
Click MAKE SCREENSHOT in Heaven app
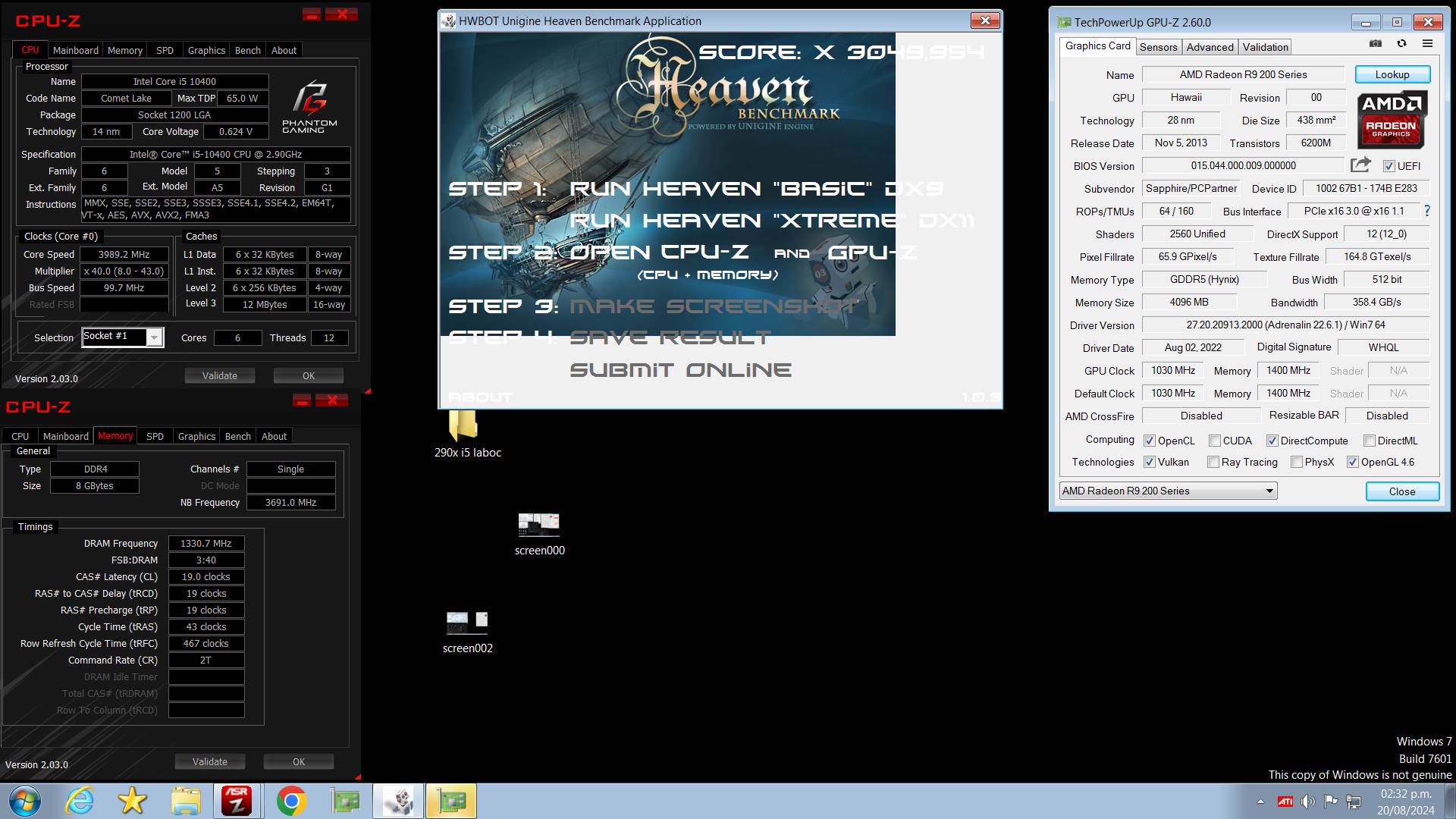pyautogui.click(x=714, y=306)
